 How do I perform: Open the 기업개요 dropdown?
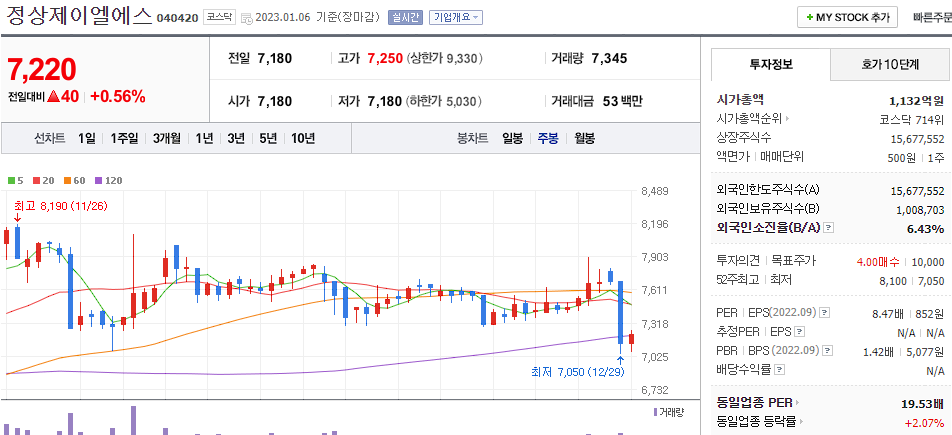coord(455,18)
